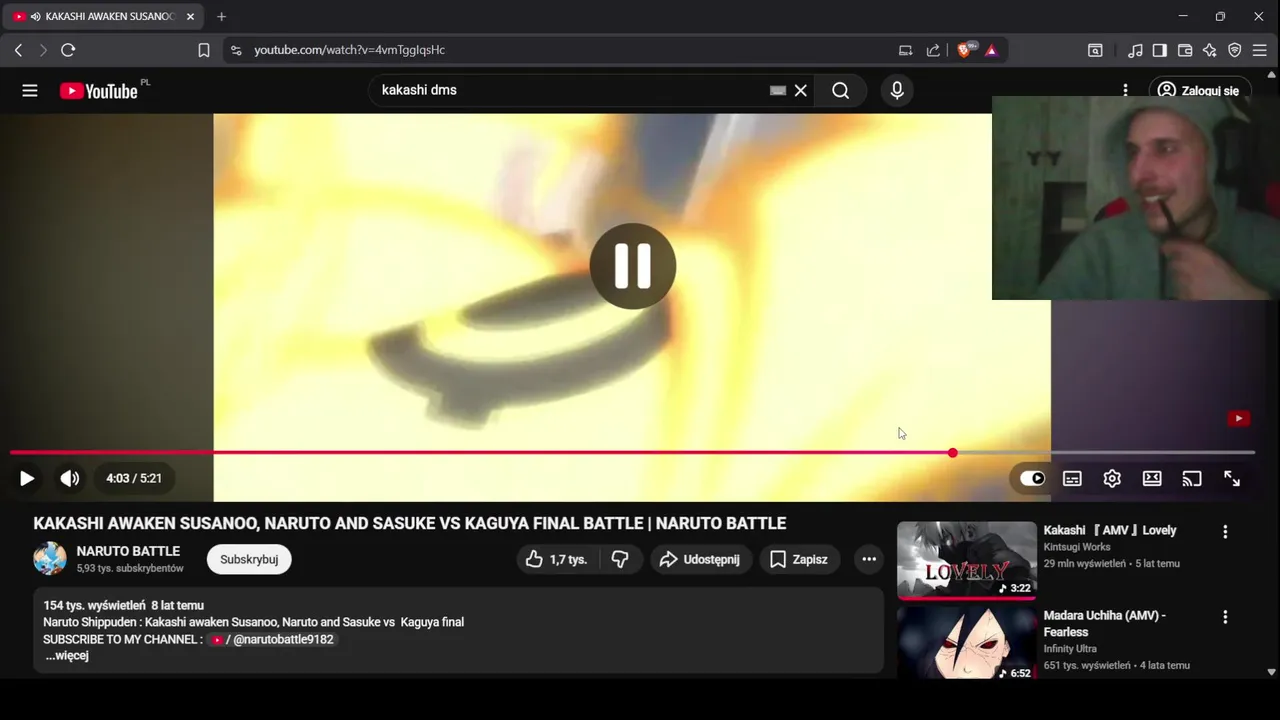Open the Brave VPN shield icon
The width and height of the screenshot is (1280, 720).
click(x=1235, y=50)
